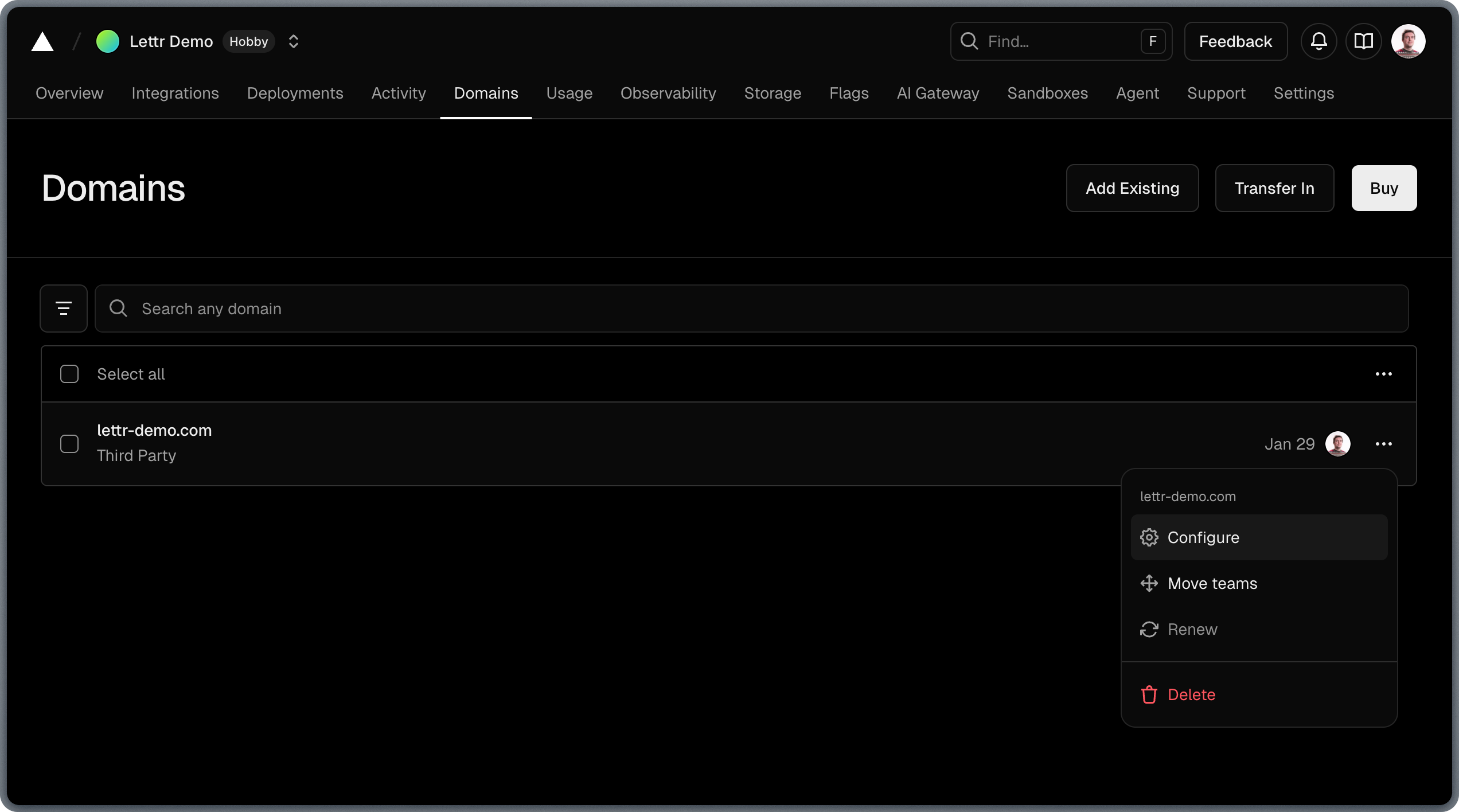Open the team switcher chevron next to Hobby
1459x812 pixels.
293,41
